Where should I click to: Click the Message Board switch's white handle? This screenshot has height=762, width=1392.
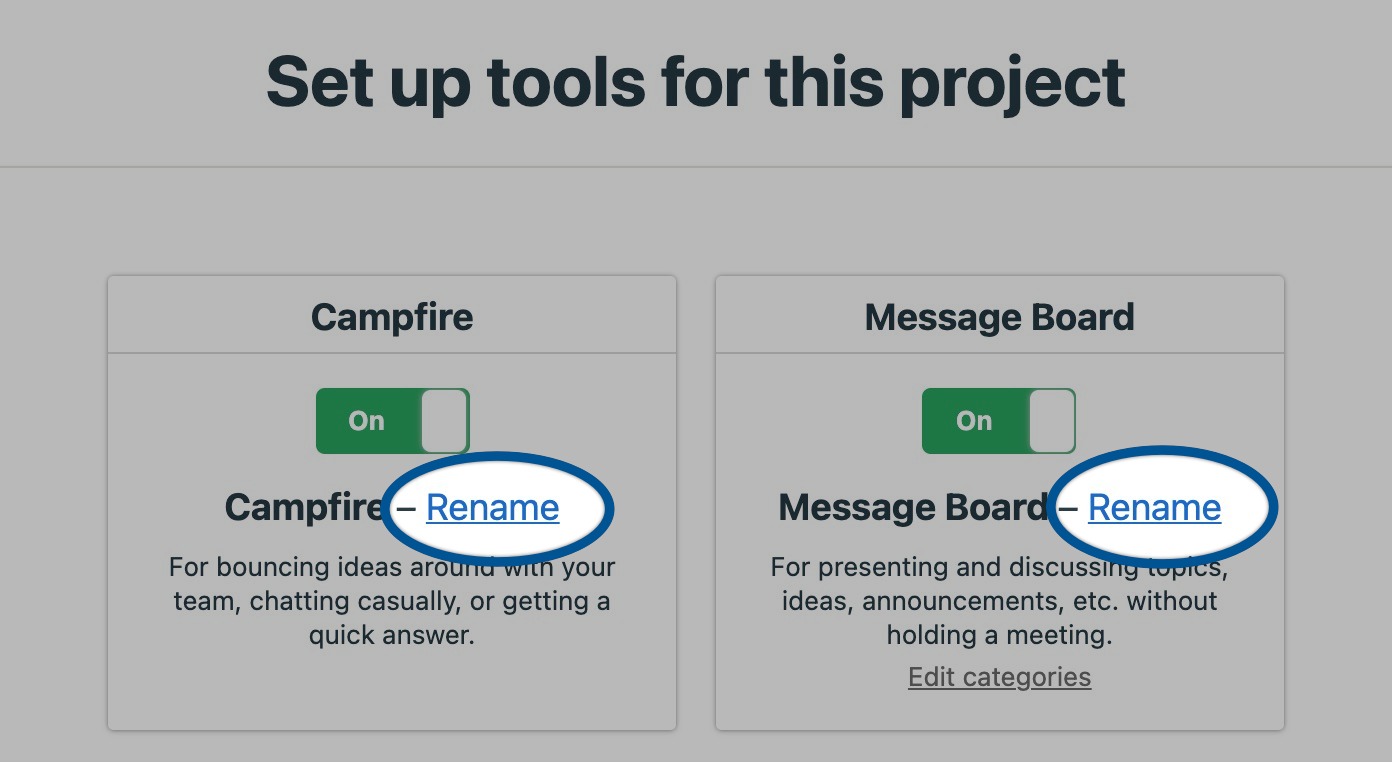(1051, 421)
